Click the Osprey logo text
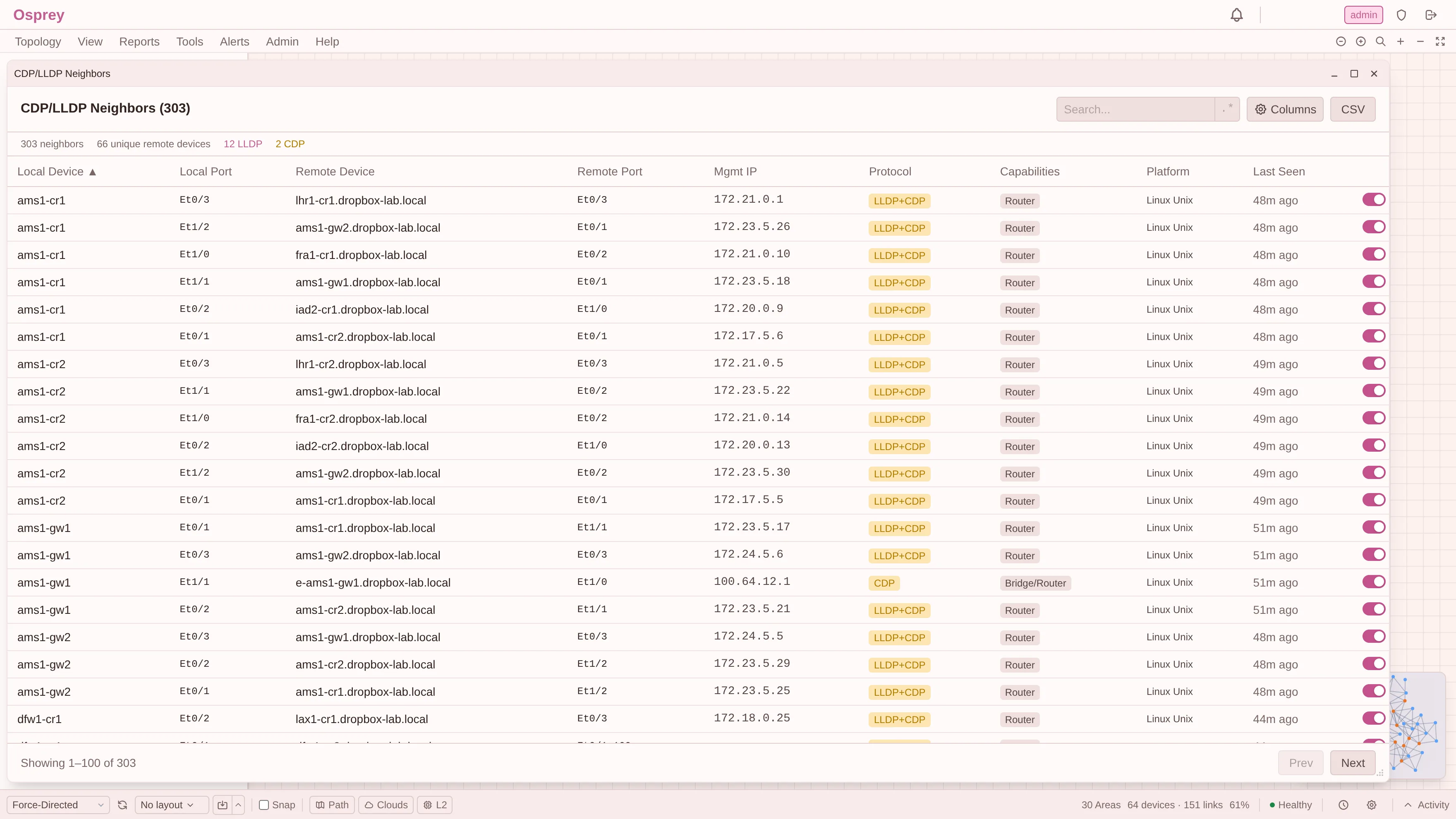The width and height of the screenshot is (1456, 819). (x=39, y=15)
